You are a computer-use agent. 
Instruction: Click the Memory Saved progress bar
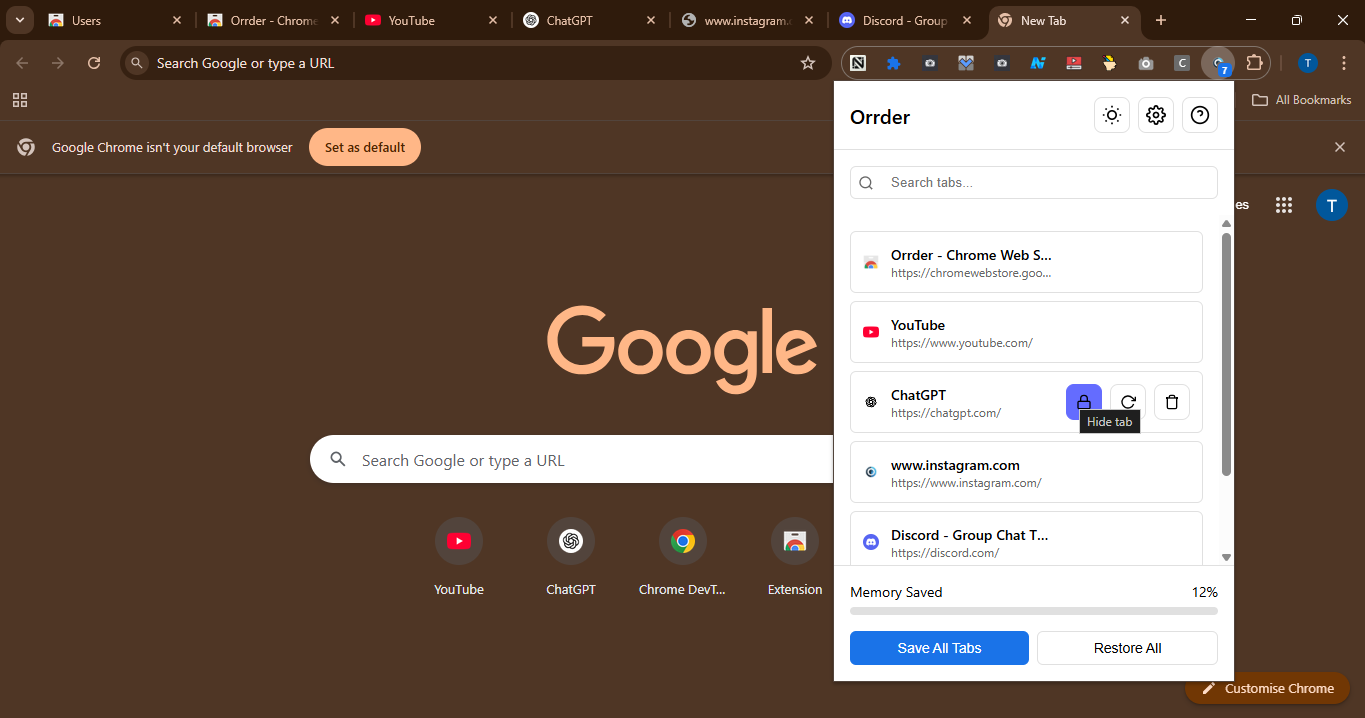pyautogui.click(x=1034, y=610)
